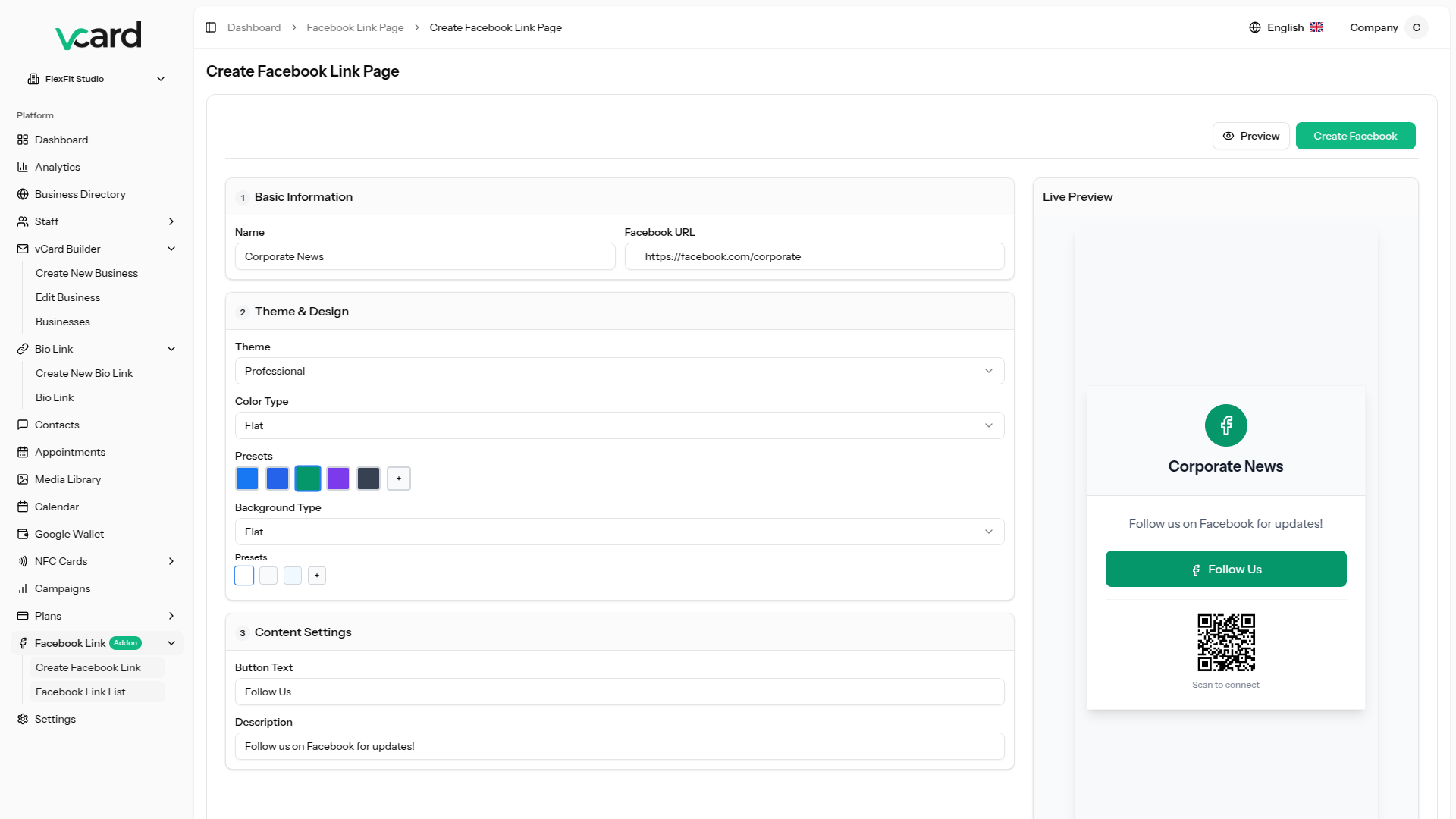This screenshot has width=1456, height=819.
Task: Open Create Facebook Link in sidebar
Action: (x=97, y=667)
